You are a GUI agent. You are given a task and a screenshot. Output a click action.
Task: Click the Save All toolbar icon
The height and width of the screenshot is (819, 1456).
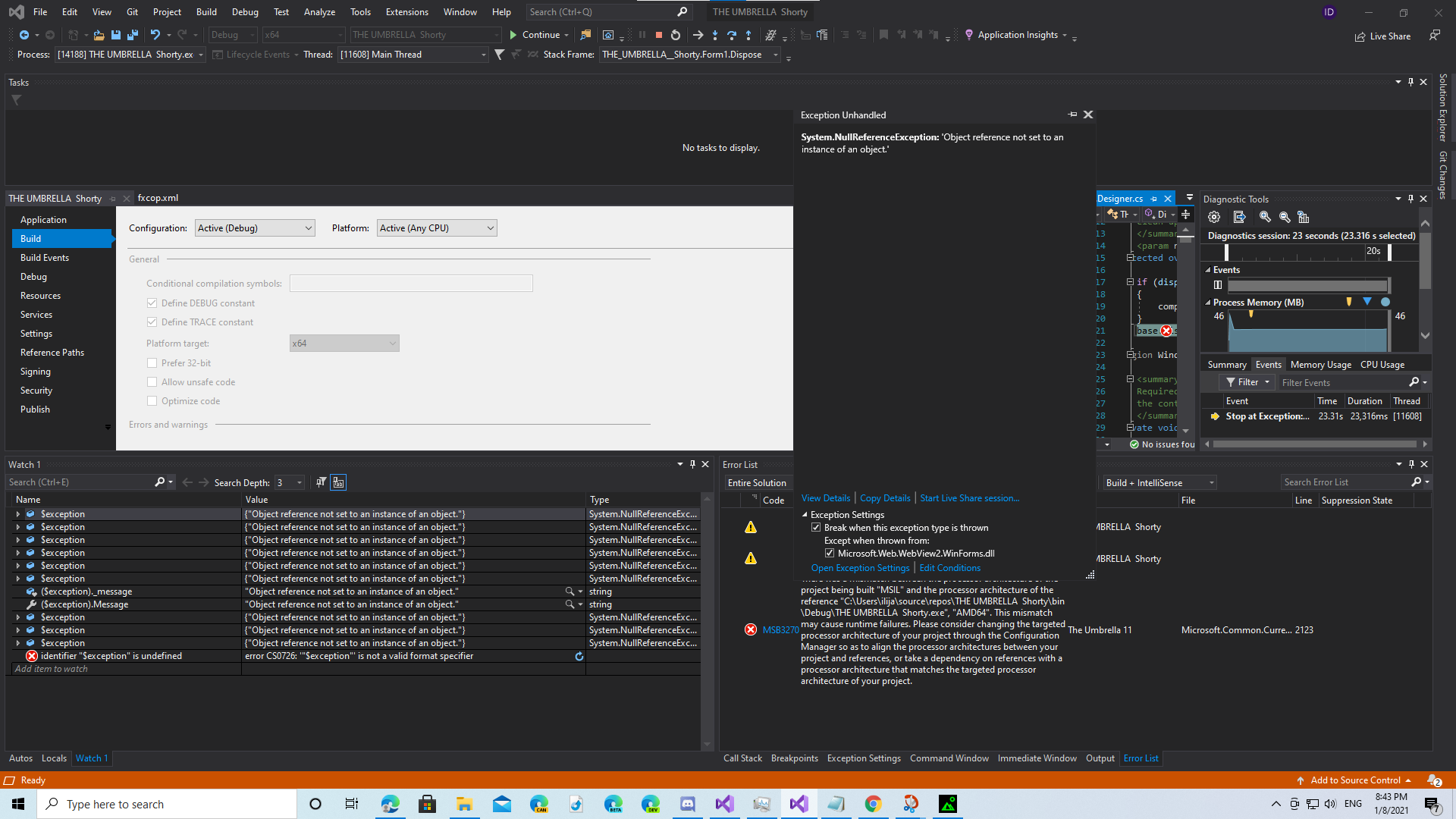pyautogui.click(x=132, y=35)
